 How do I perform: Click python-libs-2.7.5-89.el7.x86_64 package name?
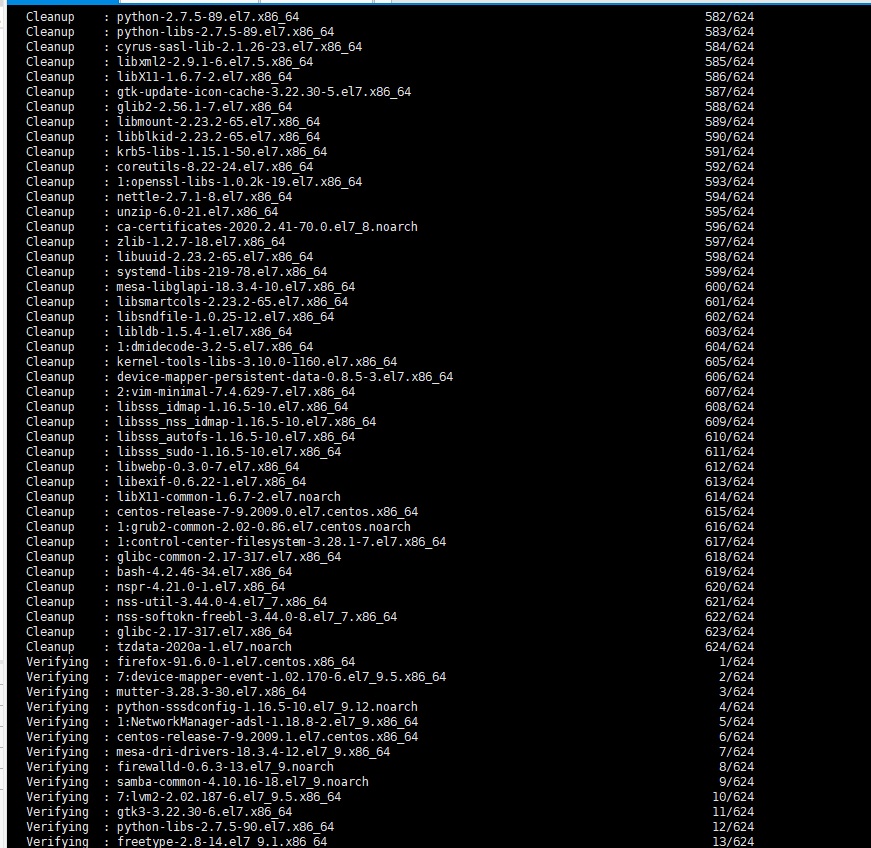pos(225,32)
